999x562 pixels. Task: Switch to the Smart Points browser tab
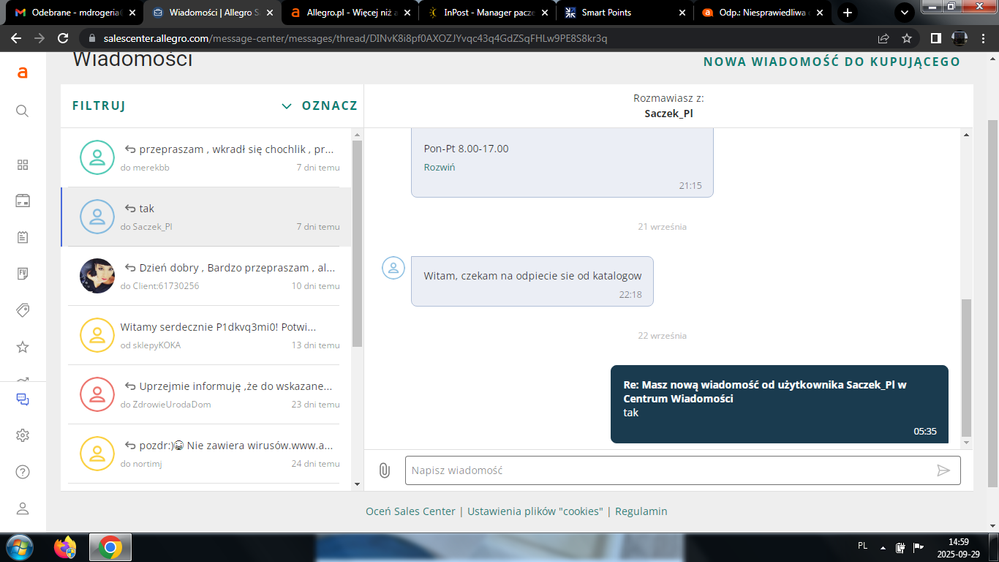click(620, 13)
